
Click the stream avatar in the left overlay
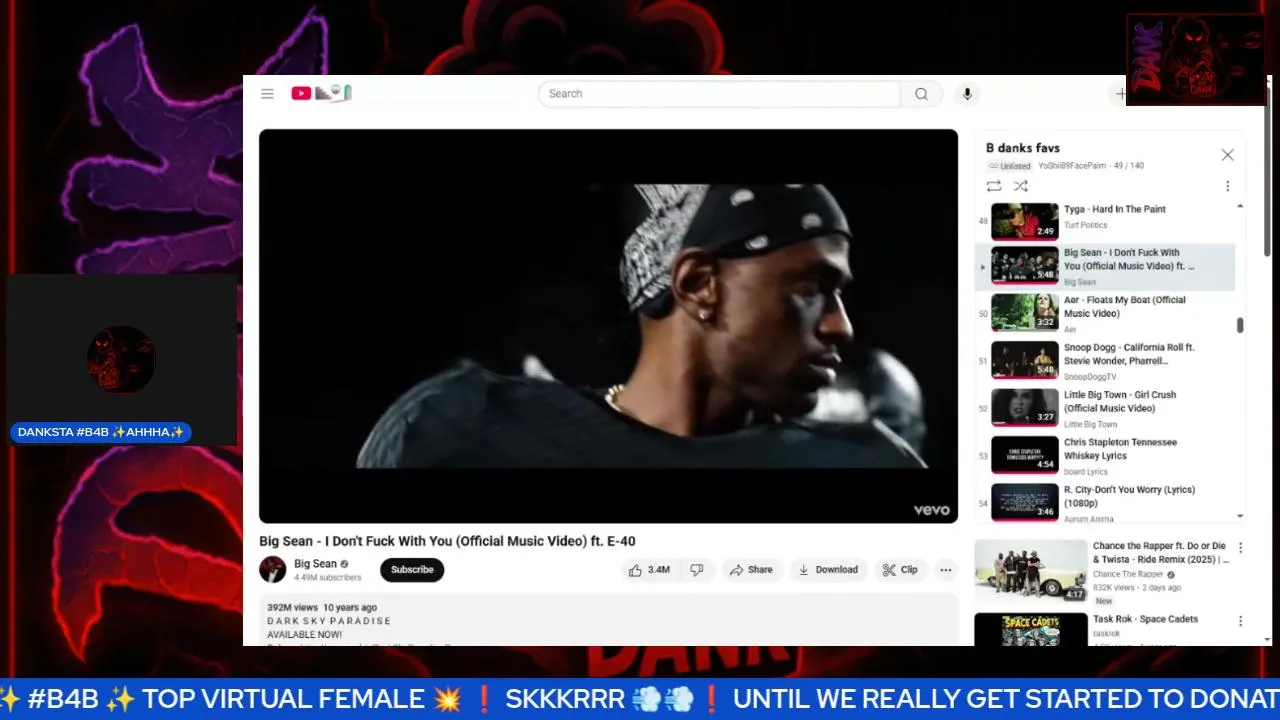pos(121,359)
